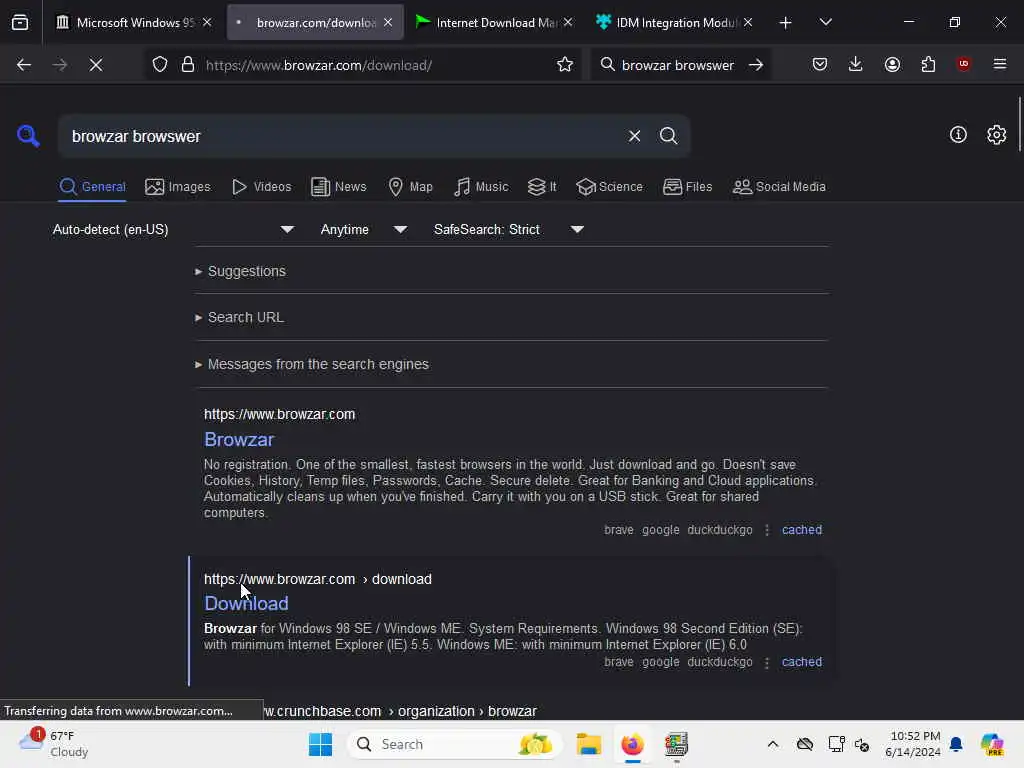Open engine options dots for Download result
1024x768 pixels.
point(767,662)
